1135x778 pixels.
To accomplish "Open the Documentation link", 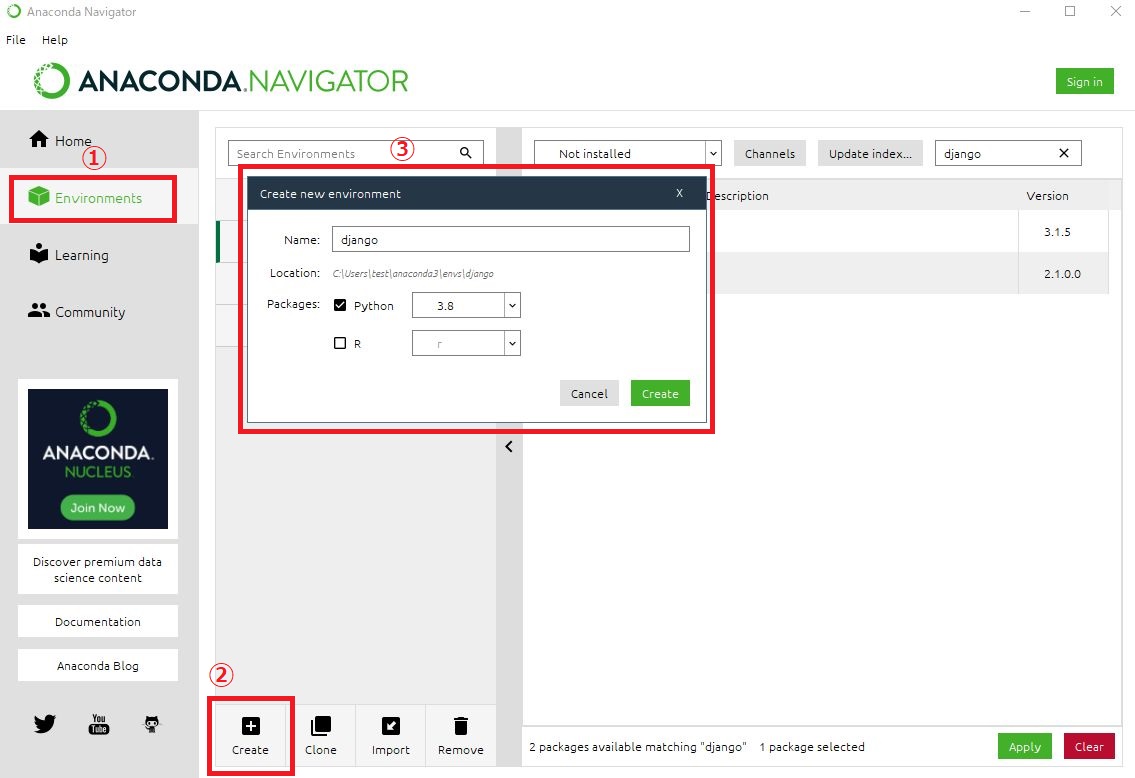I will click(x=98, y=622).
